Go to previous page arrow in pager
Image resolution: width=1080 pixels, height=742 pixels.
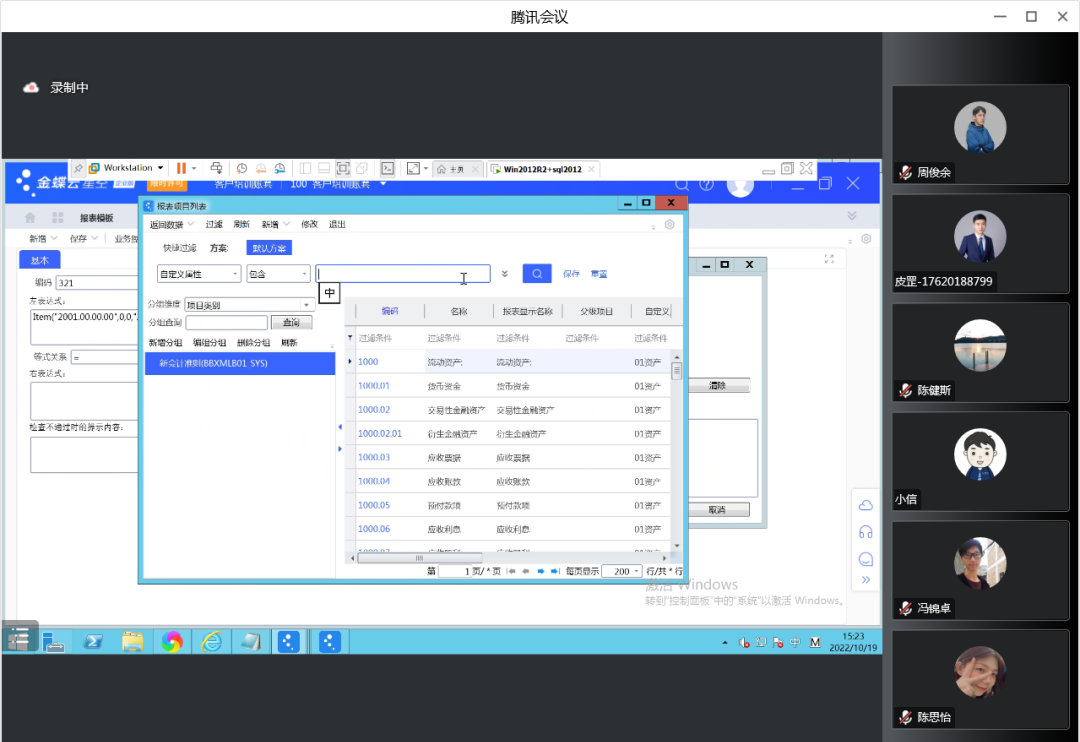[526, 571]
